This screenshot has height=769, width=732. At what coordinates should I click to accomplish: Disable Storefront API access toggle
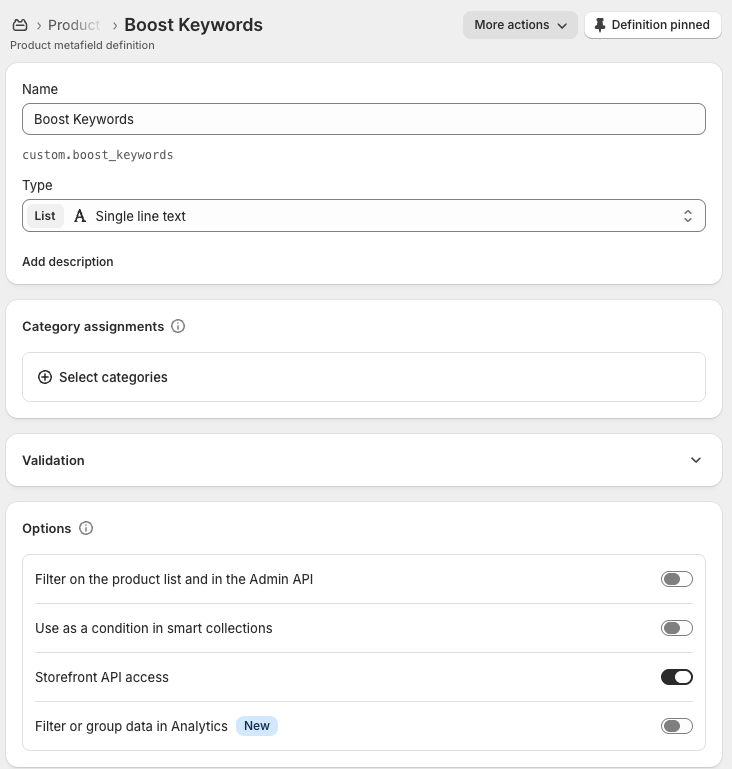(676, 677)
